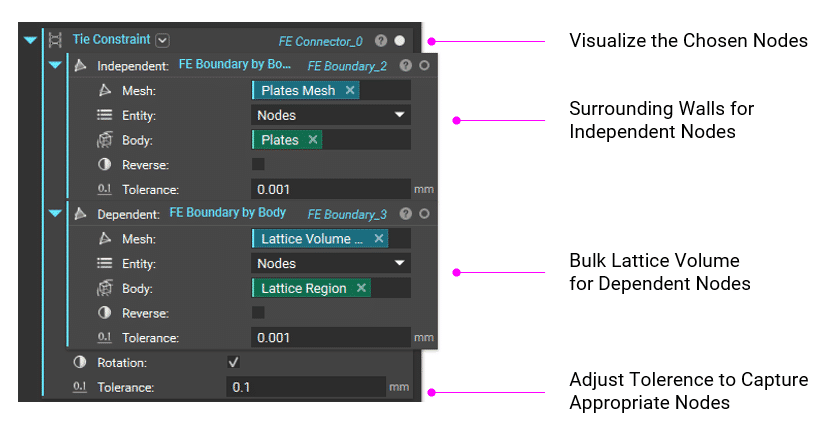Enable the Reverse checkbox under Dependent

(x=258, y=312)
